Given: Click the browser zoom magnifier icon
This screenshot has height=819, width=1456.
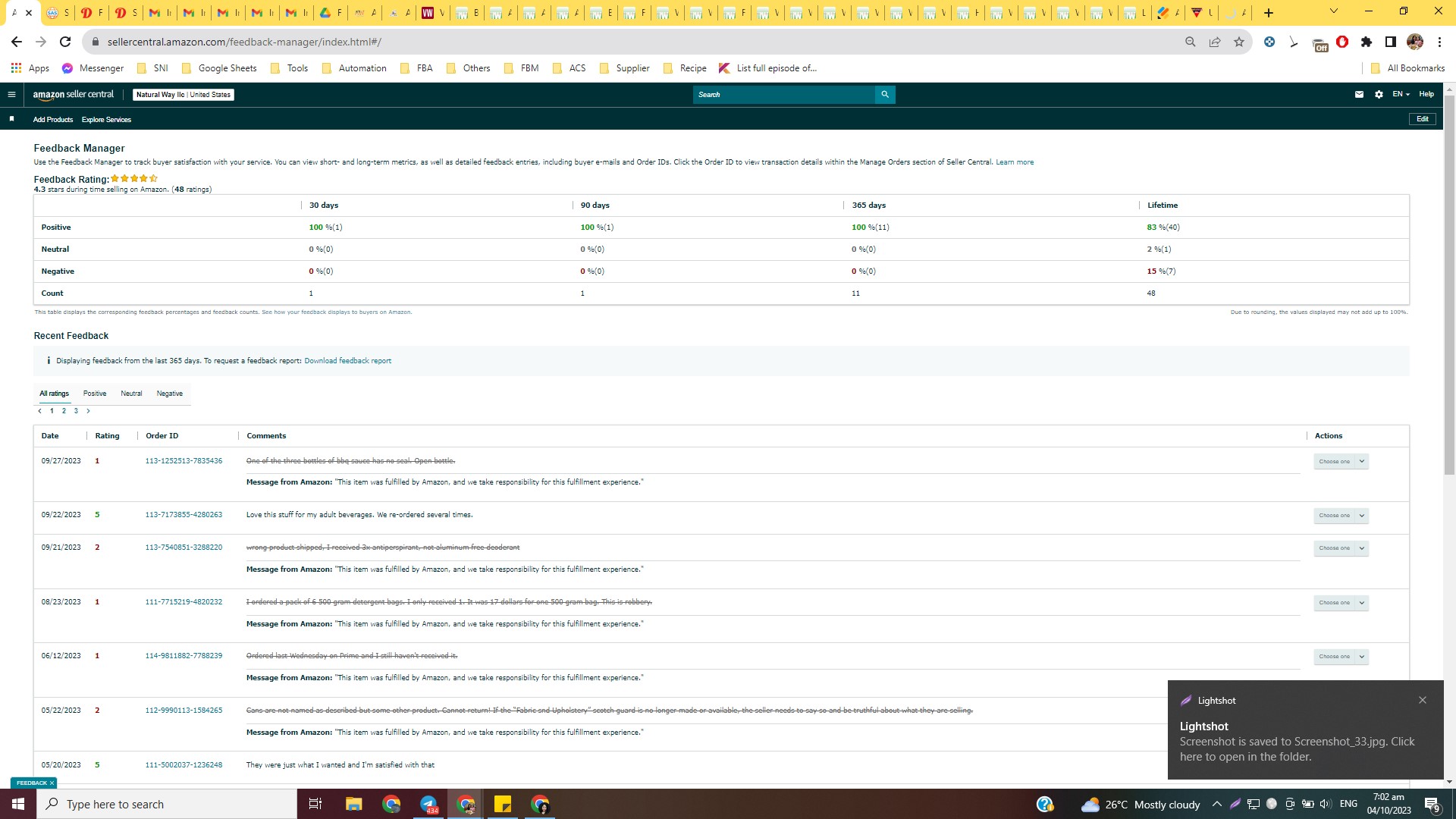Looking at the screenshot, I should tap(1191, 42).
